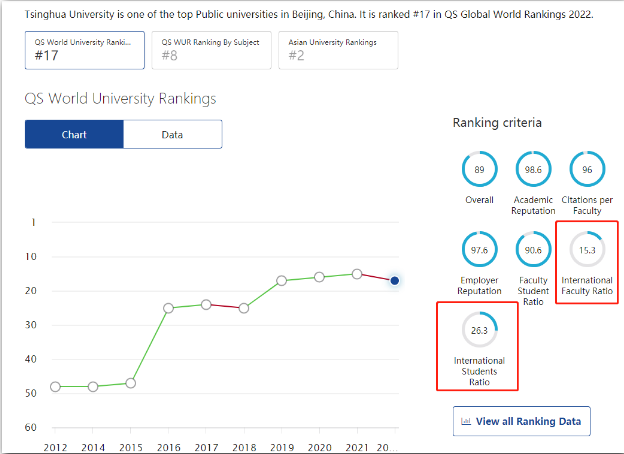Select the Chart tab
Screen dimensions: 624x454
(74, 134)
